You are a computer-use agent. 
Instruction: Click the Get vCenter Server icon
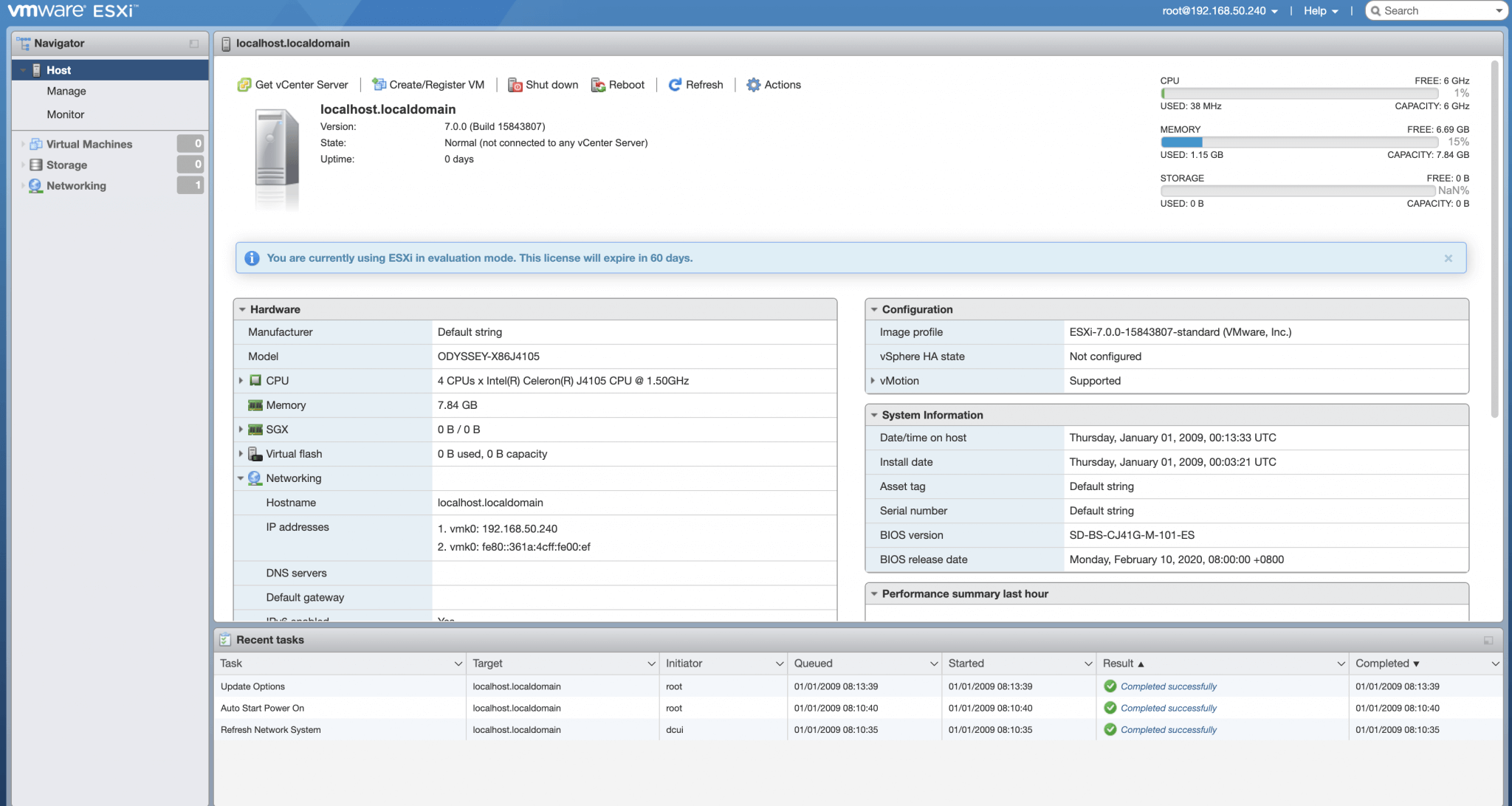click(x=245, y=84)
